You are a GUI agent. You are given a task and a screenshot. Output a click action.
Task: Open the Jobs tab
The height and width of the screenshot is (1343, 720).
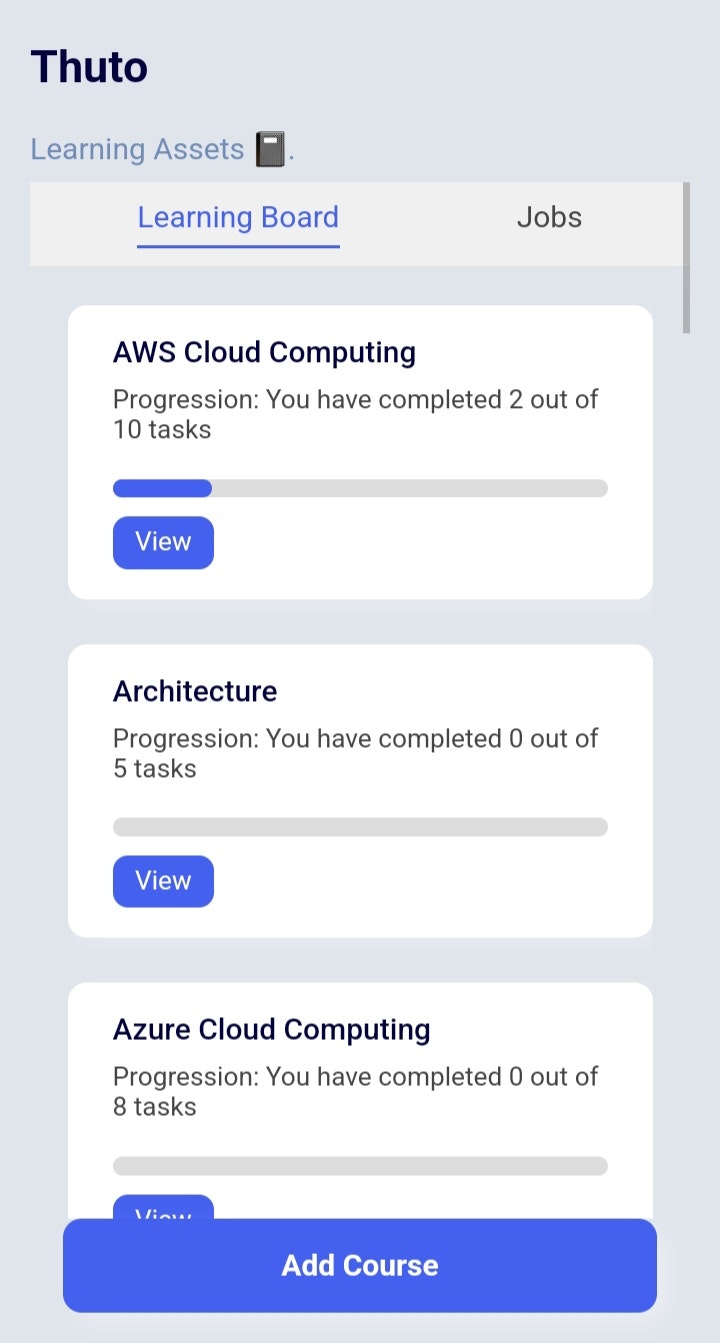[549, 217]
